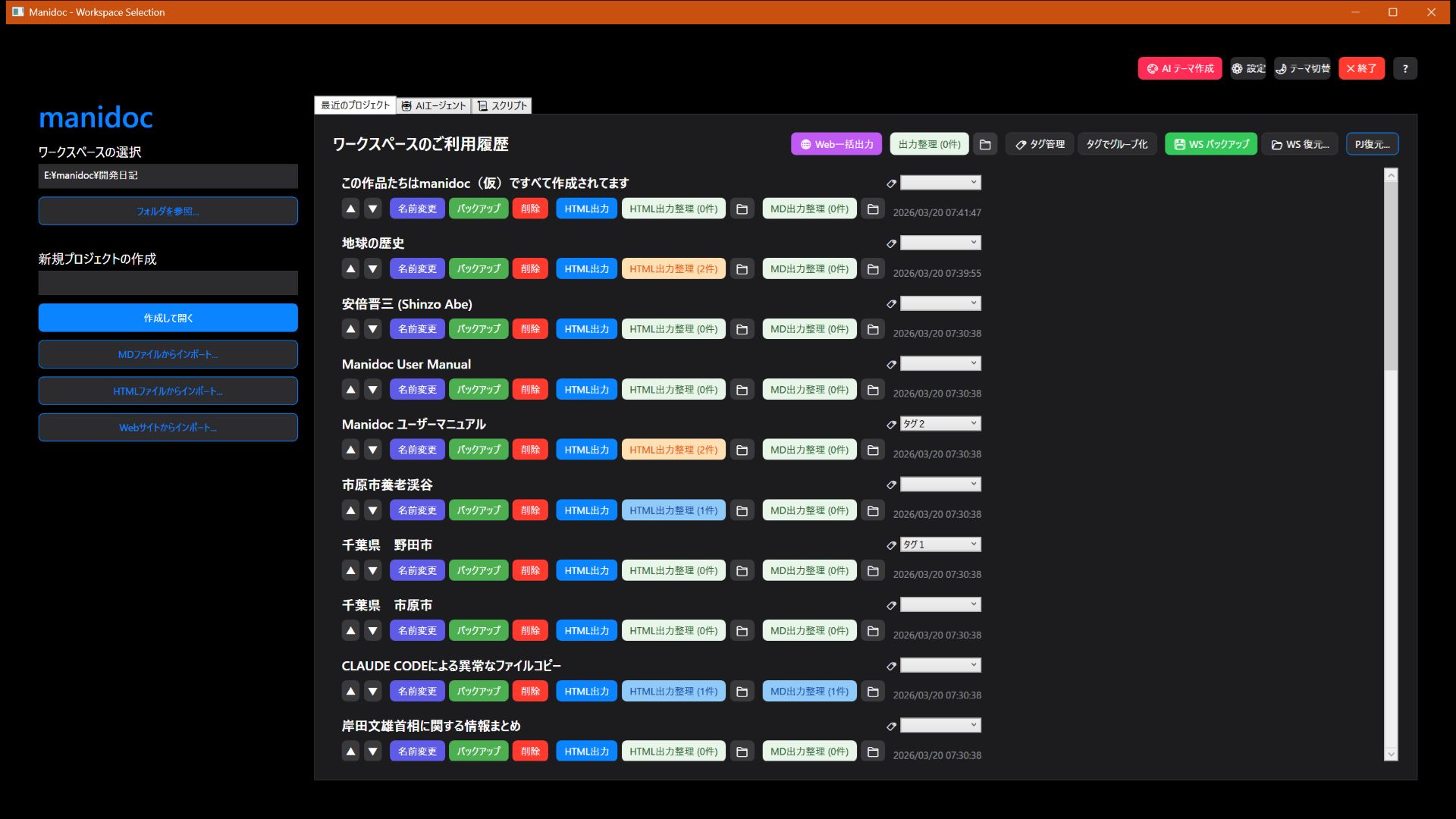The image size is (1456, 819).
Task: Switch to AIエージェント tab
Action: 433,105
